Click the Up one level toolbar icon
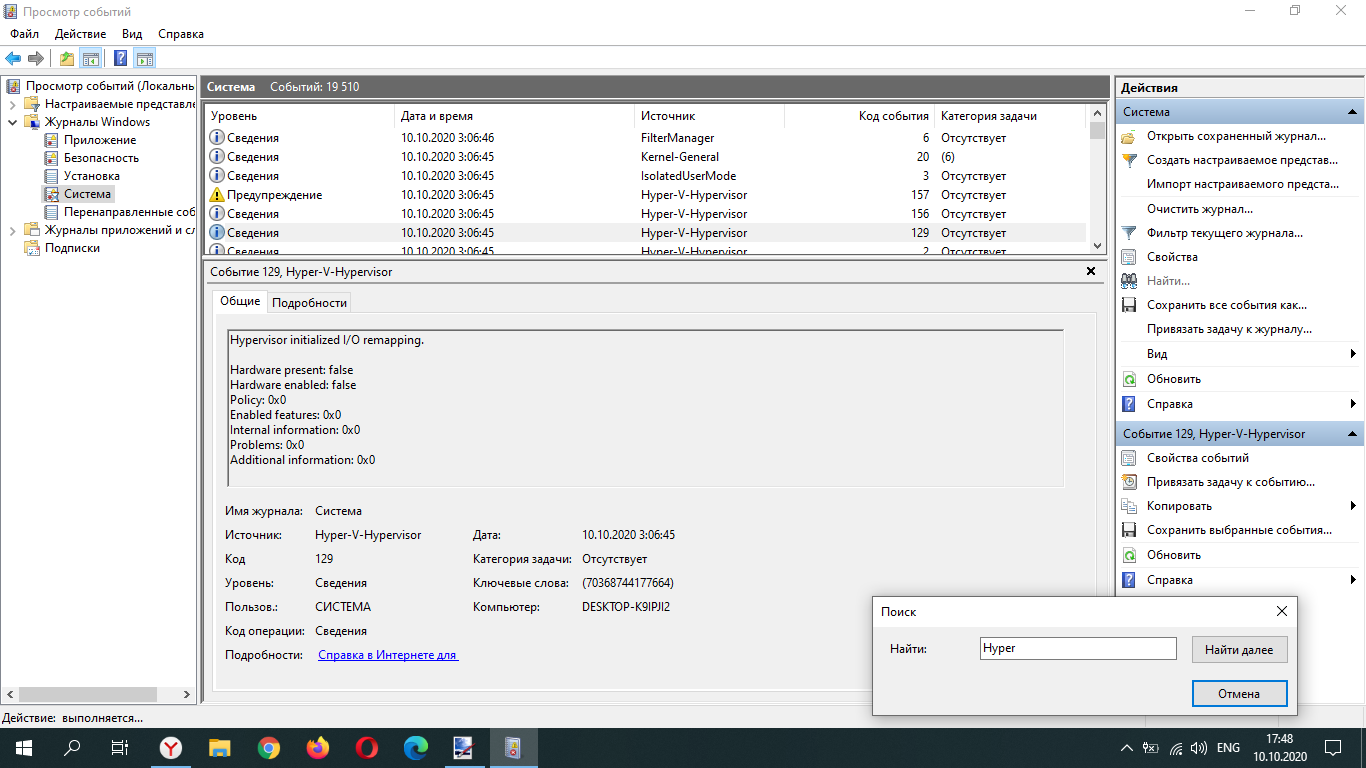 66,58
